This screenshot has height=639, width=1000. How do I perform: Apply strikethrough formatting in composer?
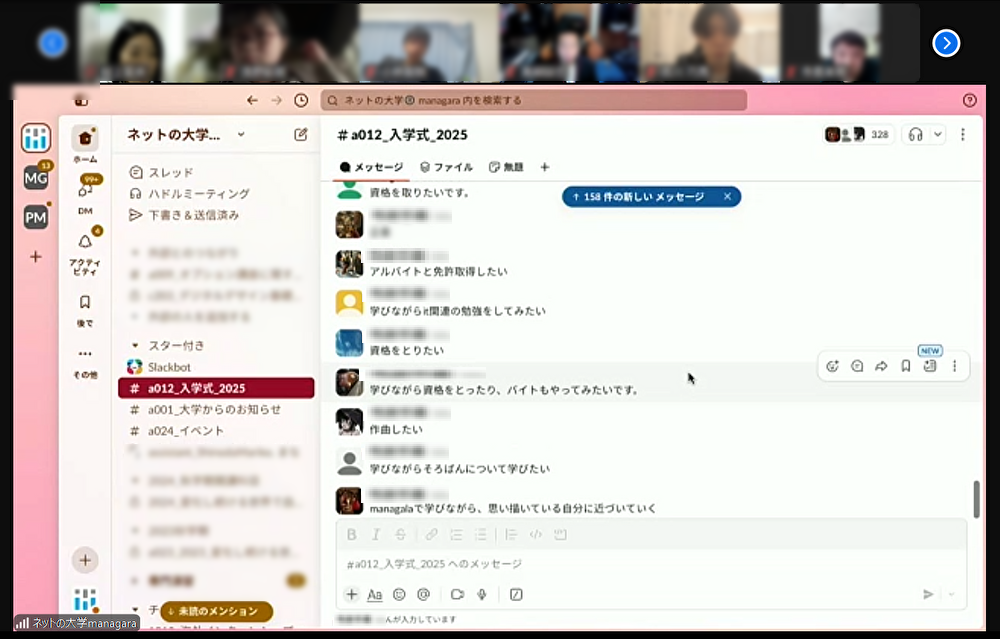(400, 534)
